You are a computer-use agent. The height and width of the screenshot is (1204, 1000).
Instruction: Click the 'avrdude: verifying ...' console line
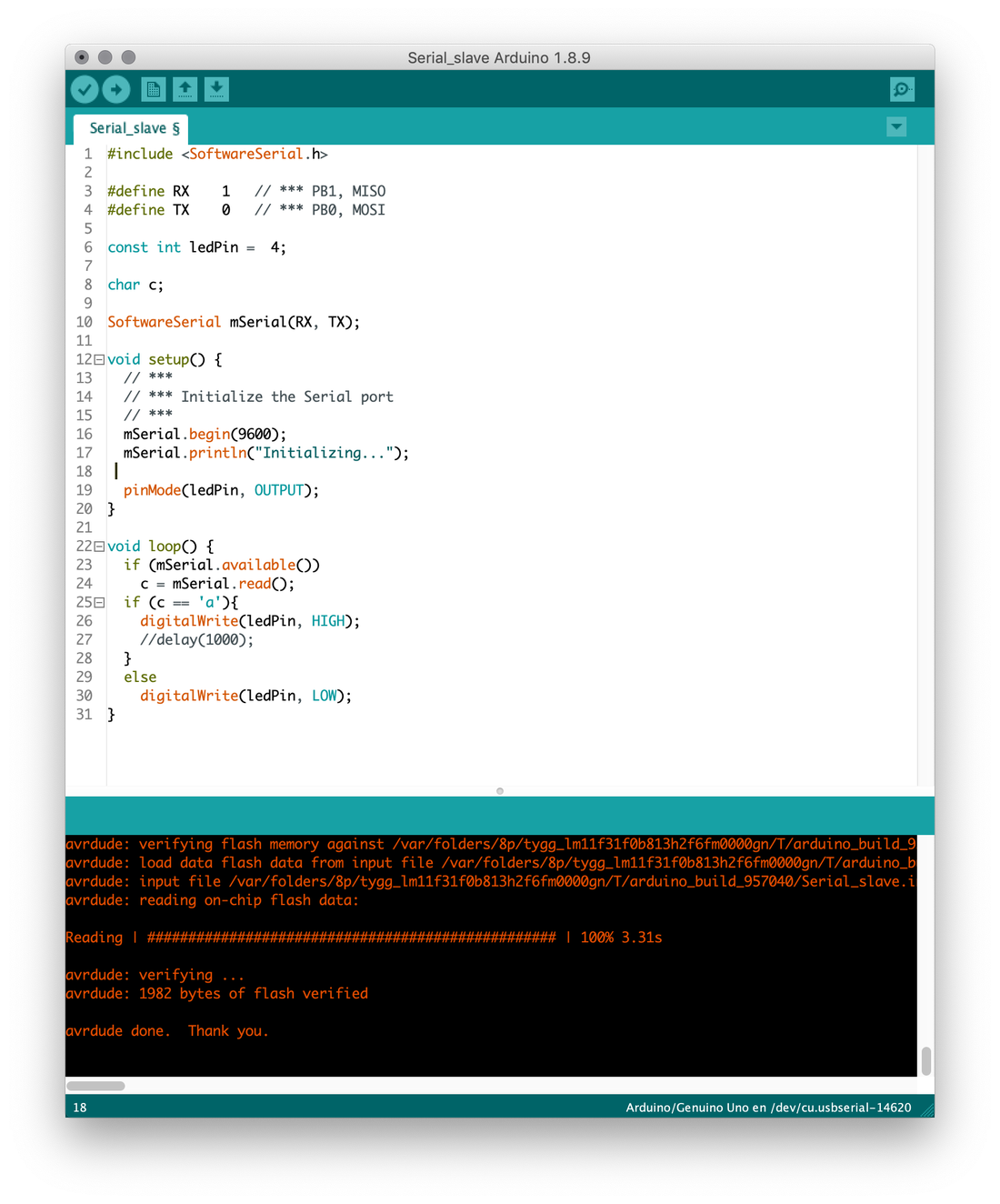click(x=155, y=975)
